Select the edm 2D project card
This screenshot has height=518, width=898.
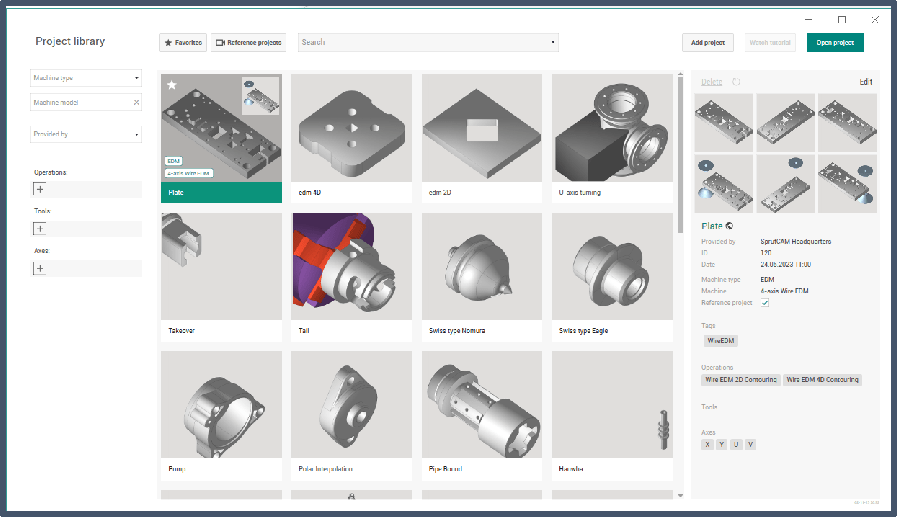(482, 138)
